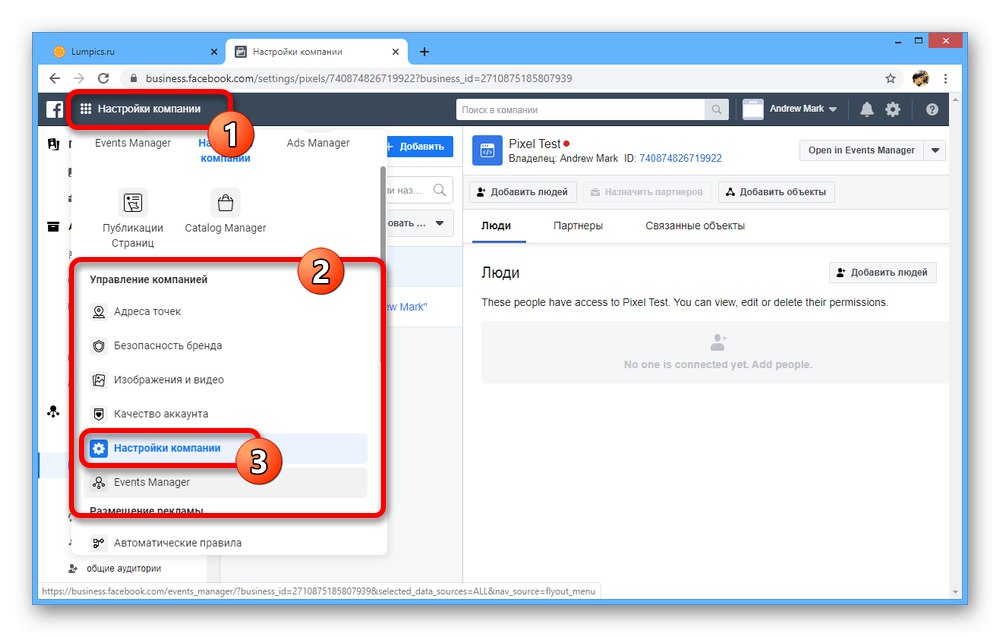Click the Events Manager icon in the list

pos(99,483)
